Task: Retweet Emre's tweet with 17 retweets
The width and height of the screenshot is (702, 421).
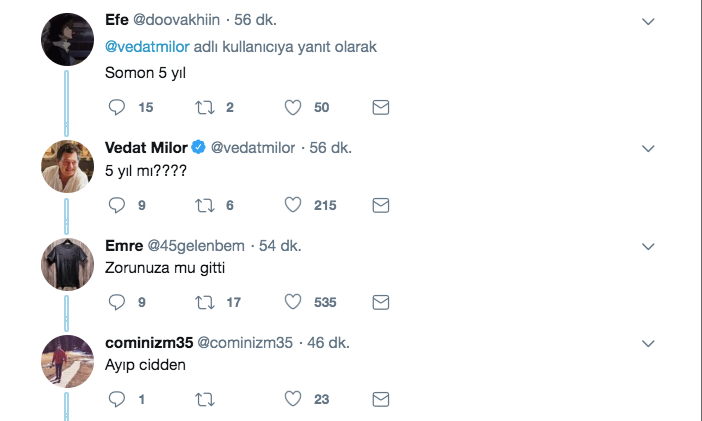Action: coord(205,302)
